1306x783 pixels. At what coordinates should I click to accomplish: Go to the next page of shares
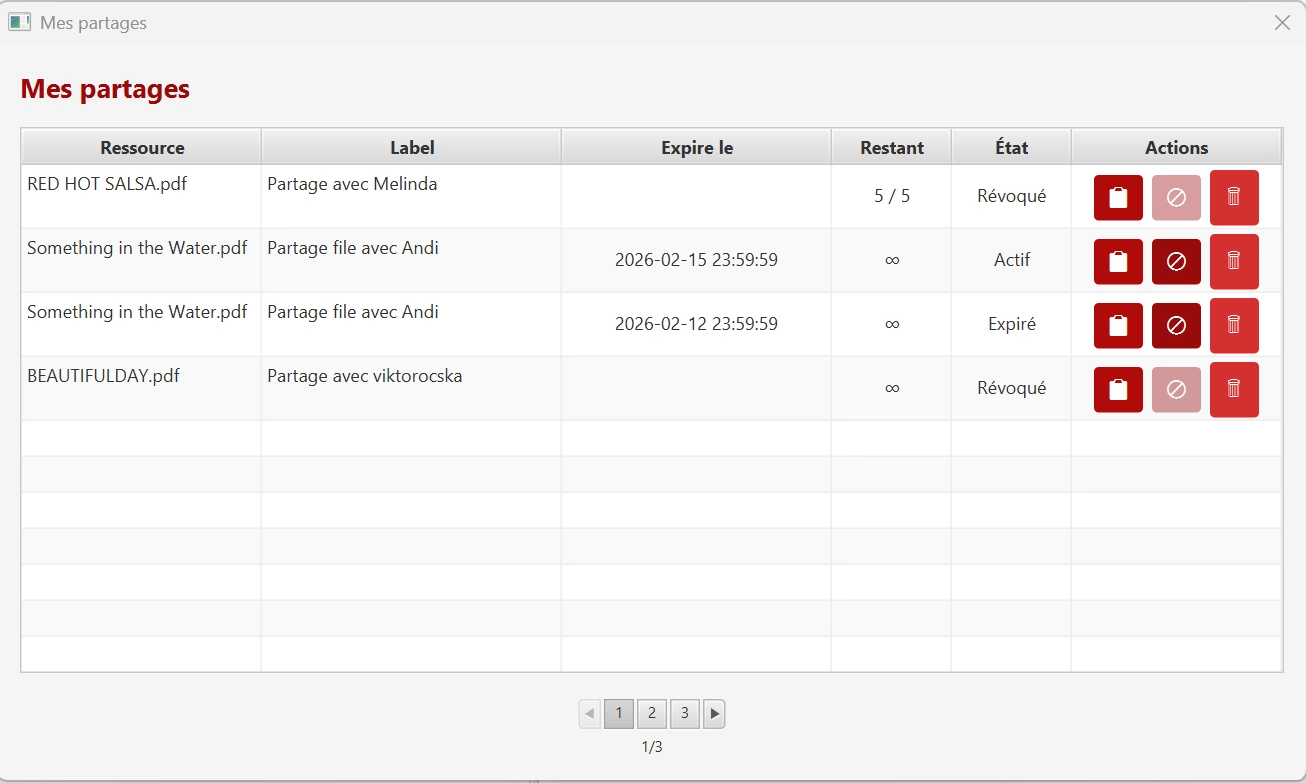tap(714, 713)
